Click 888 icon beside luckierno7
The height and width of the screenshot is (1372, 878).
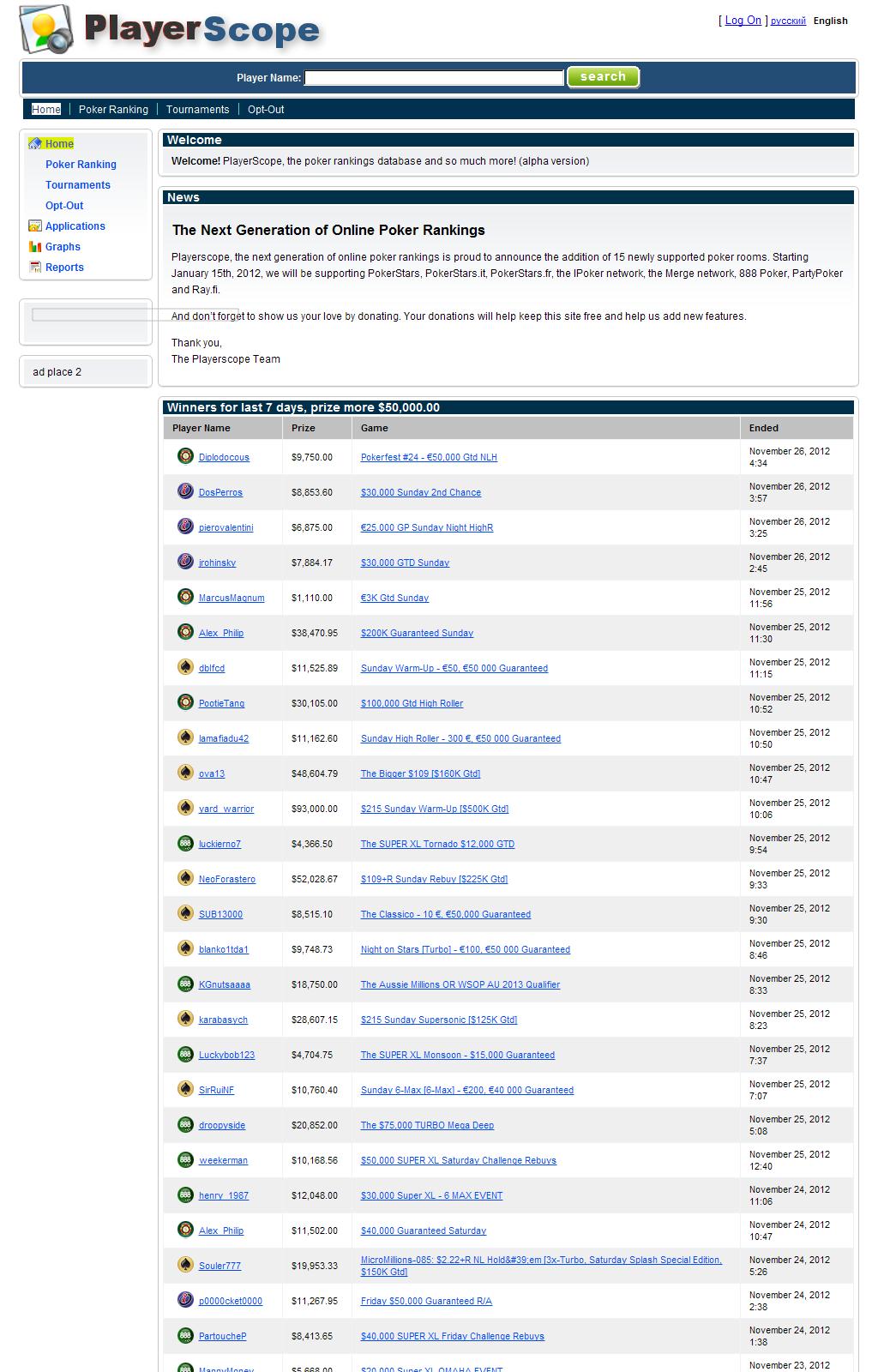pyautogui.click(x=185, y=843)
